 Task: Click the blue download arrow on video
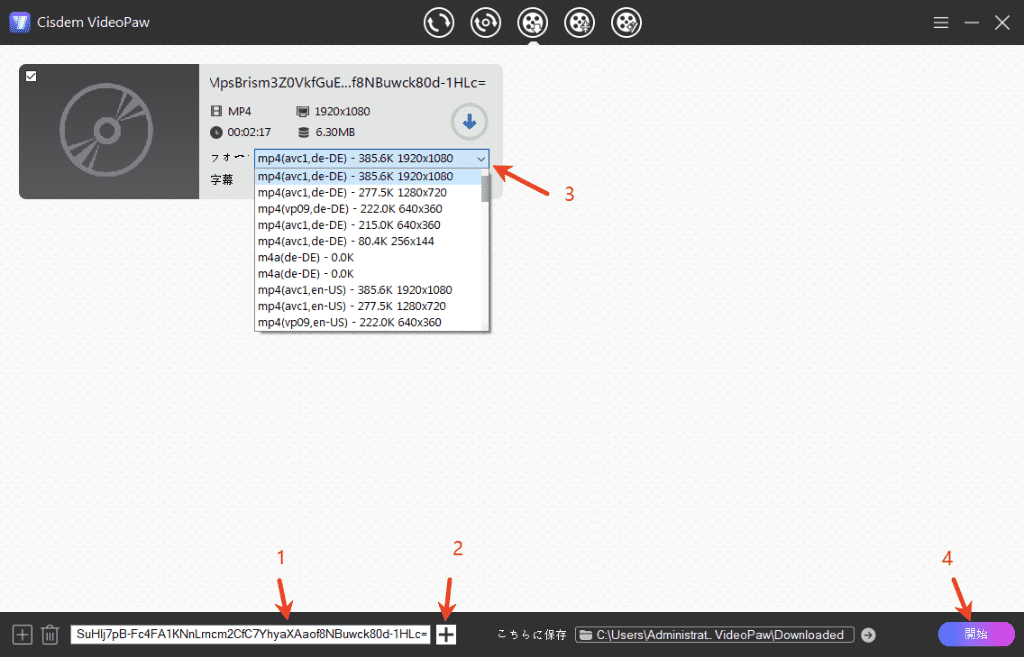(469, 123)
